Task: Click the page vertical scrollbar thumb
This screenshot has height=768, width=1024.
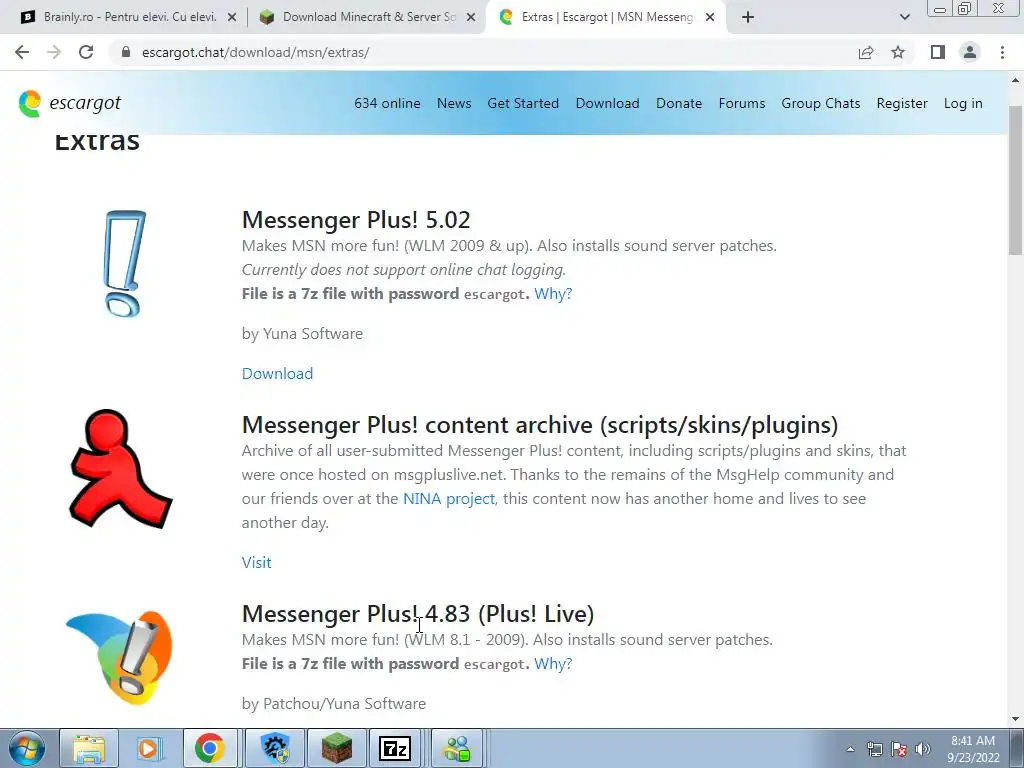Action: [1016, 180]
